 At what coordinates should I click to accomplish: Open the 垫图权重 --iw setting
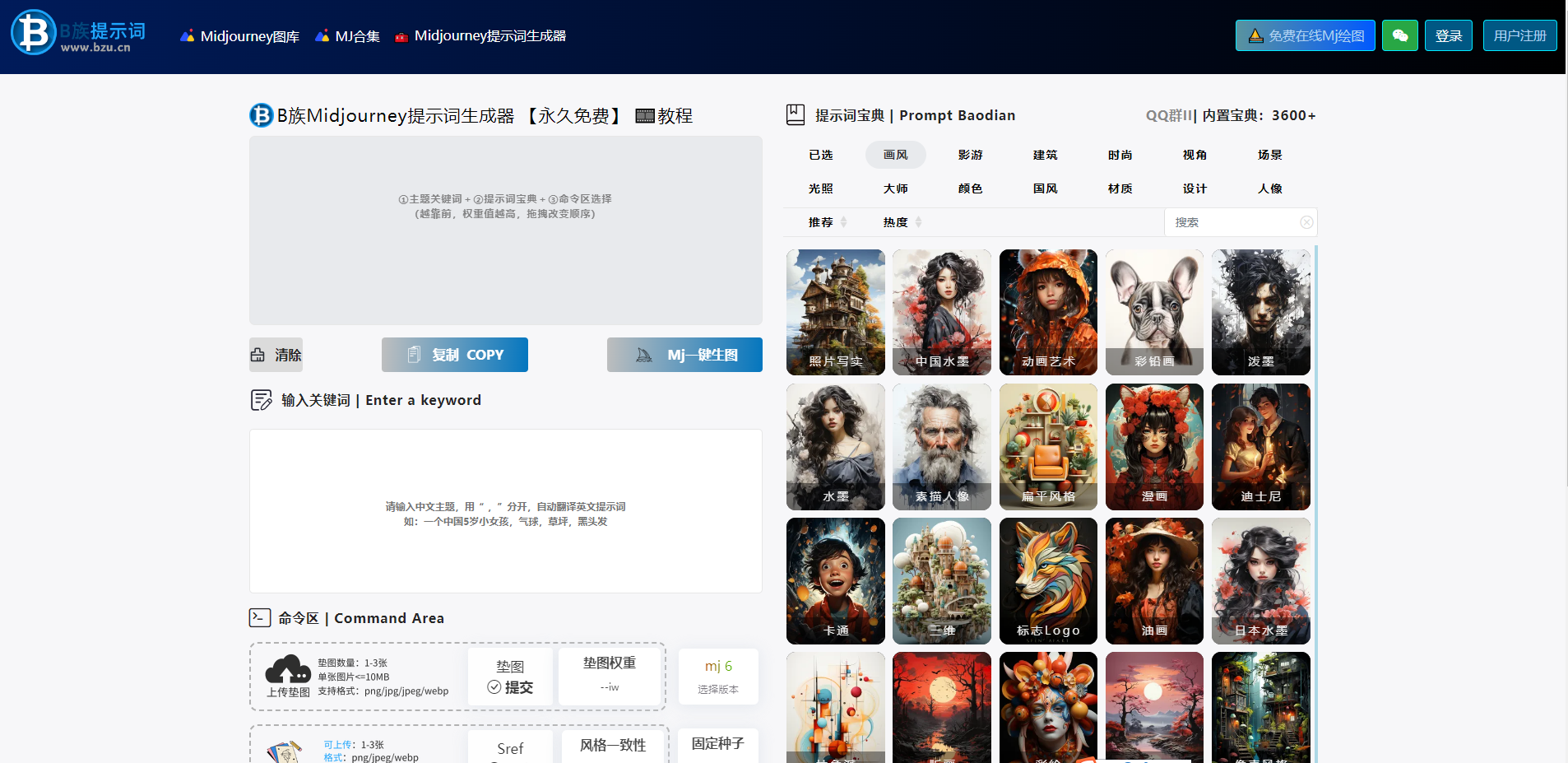[x=610, y=674]
